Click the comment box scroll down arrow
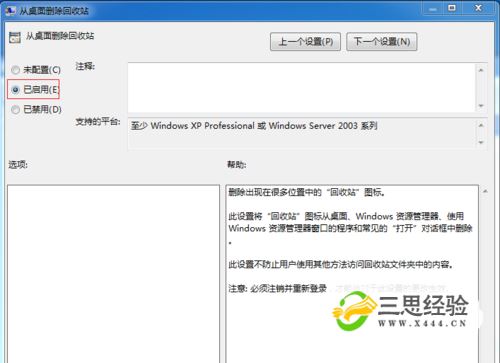The image size is (500, 363). [481, 106]
